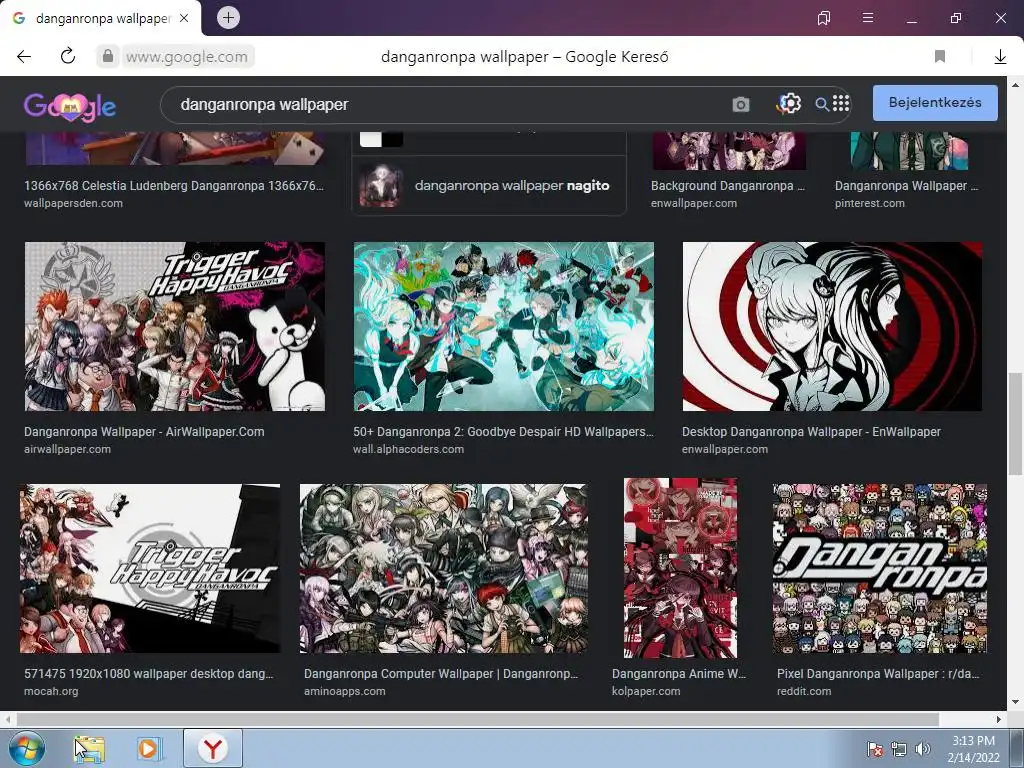1024x768 pixels.
Task: Click the horizontal scrollbar left arrow
Action: pos(7,719)
